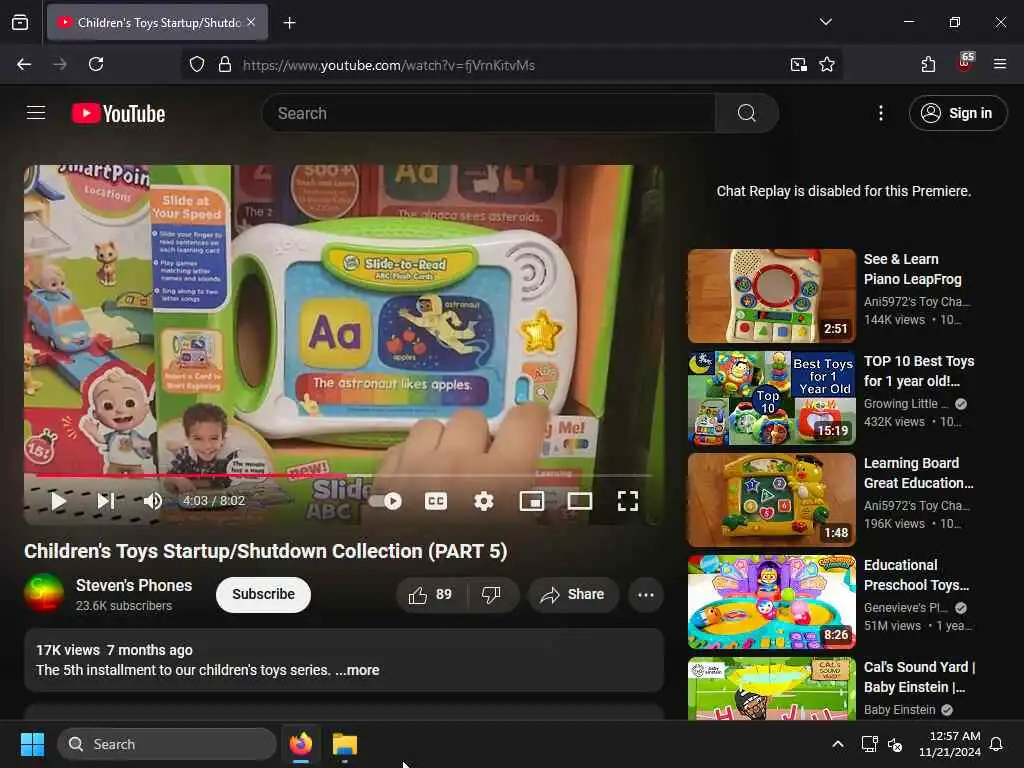Share this video

(x=573, y=594)
